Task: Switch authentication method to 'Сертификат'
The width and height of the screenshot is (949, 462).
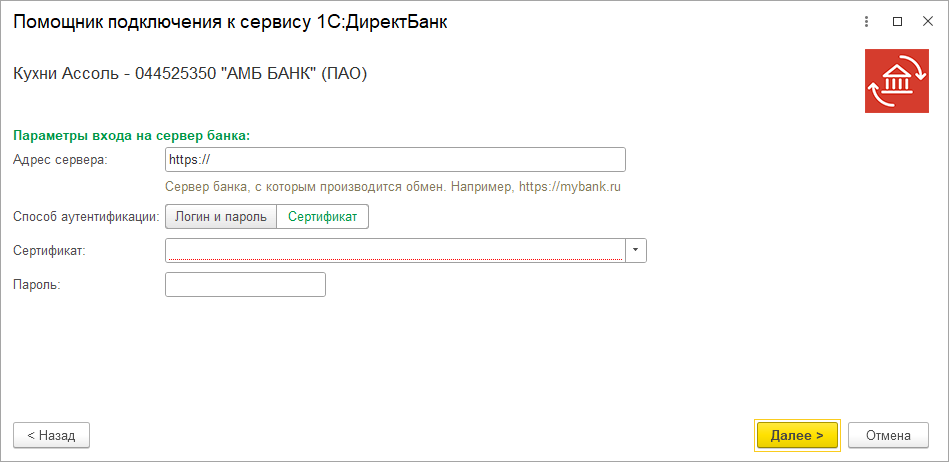Action: point(322,216)
